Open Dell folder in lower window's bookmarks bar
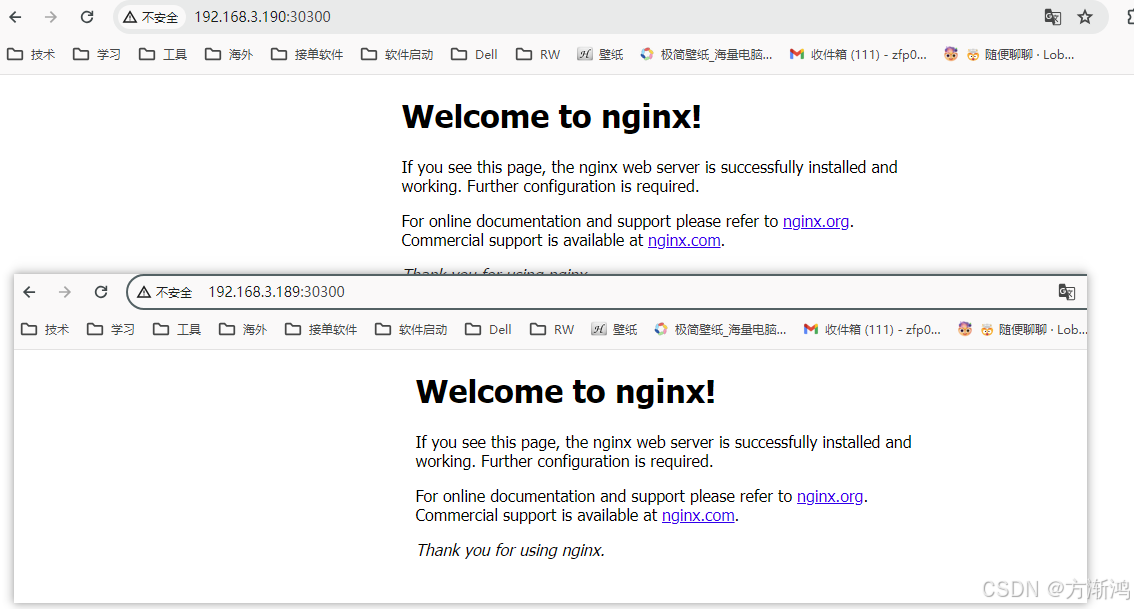Image resolution: width=1134 pixels, height=609 pixels. (488, 329)
